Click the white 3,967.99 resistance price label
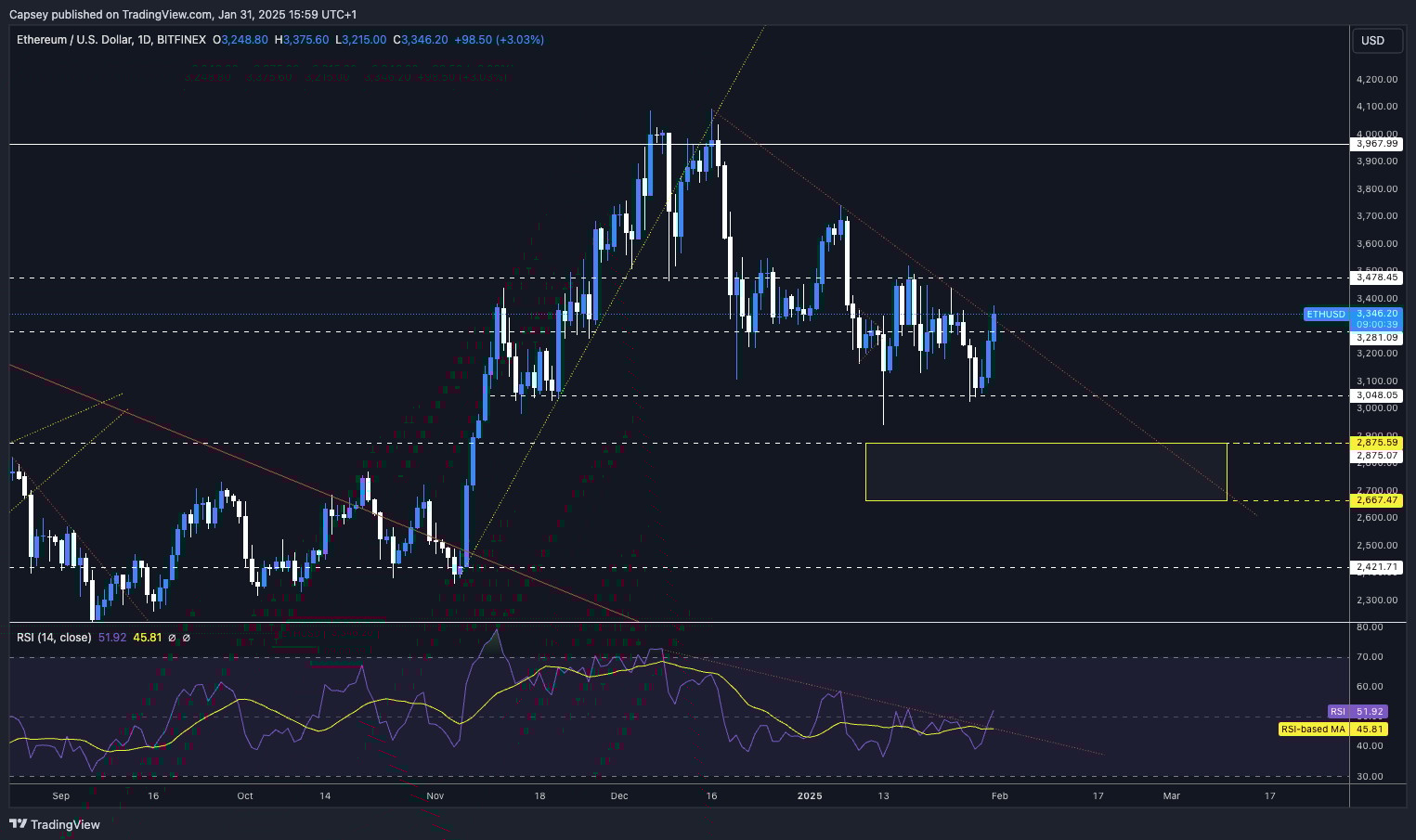This screenshot has width=1416, height=840. tap(1377, 144)
